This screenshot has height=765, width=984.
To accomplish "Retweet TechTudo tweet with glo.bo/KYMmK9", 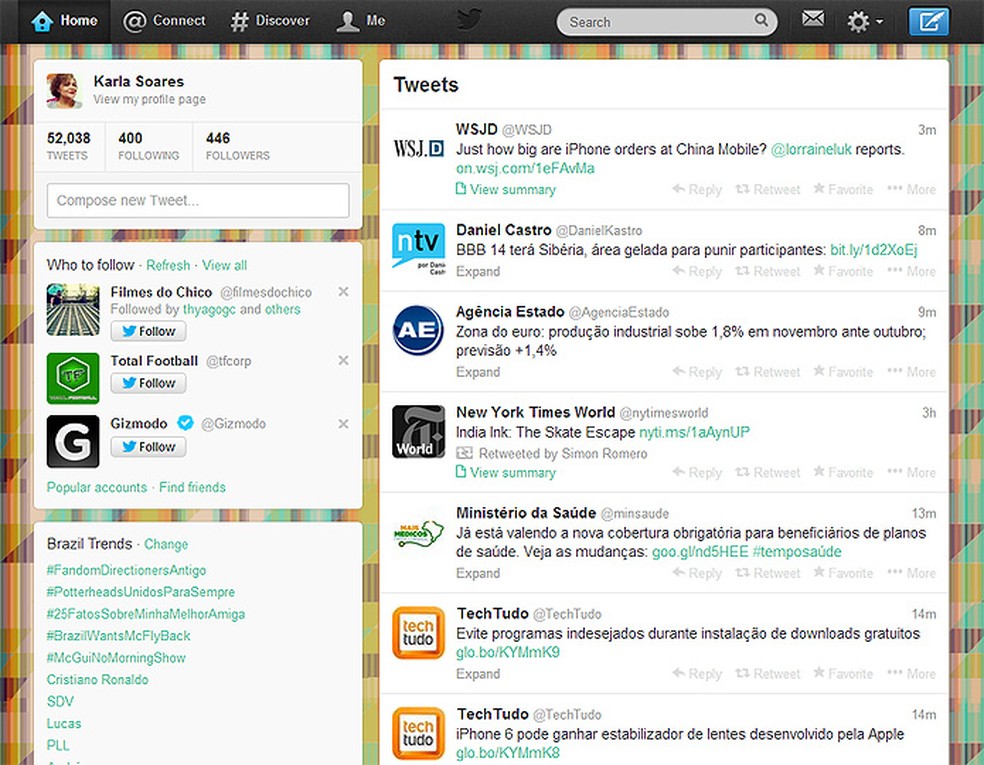I will pyautogui.click(x=767, y=674).
